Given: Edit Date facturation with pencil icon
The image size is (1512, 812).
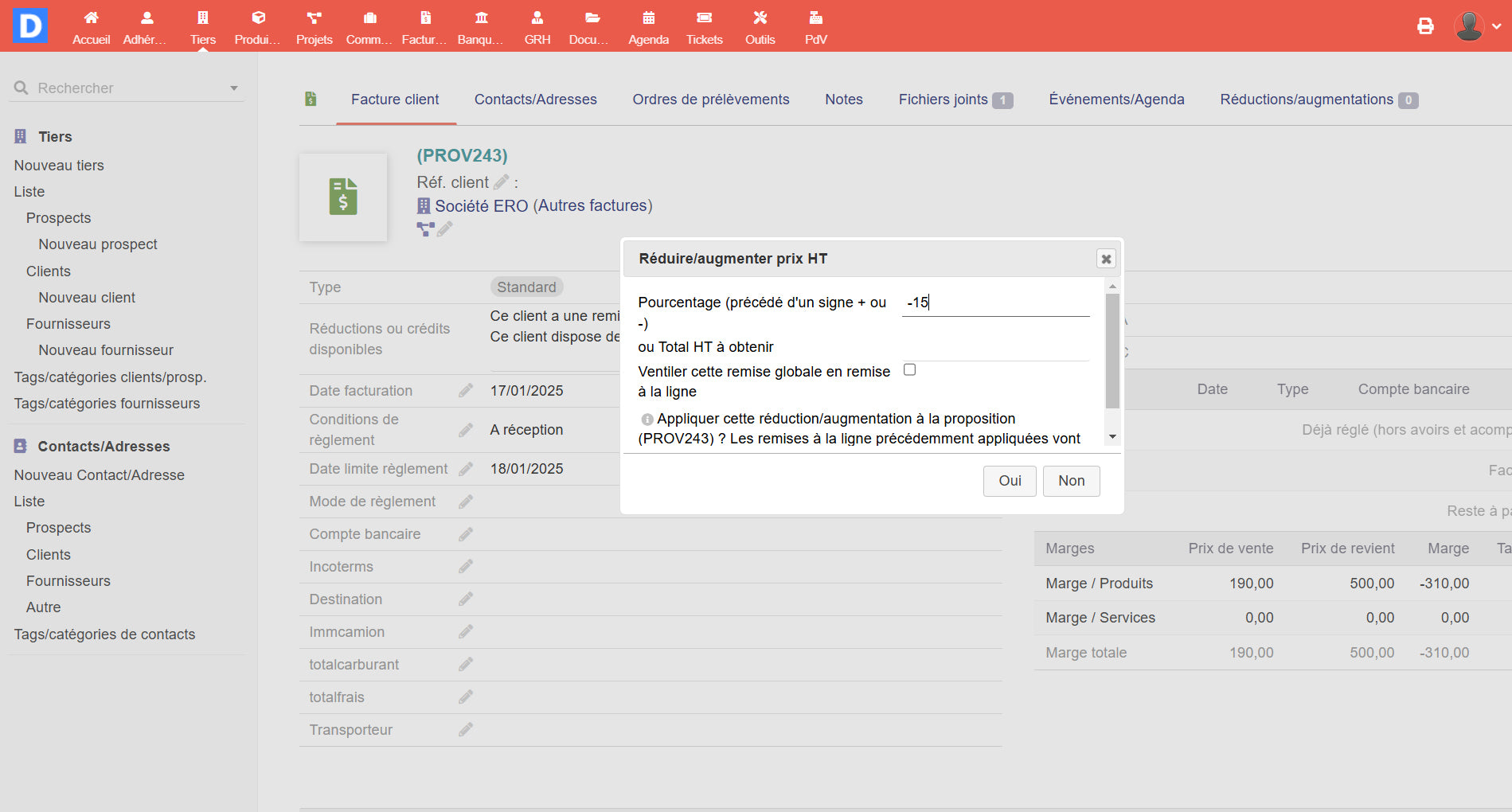Looking at the screenshot, I should point(466,390).
